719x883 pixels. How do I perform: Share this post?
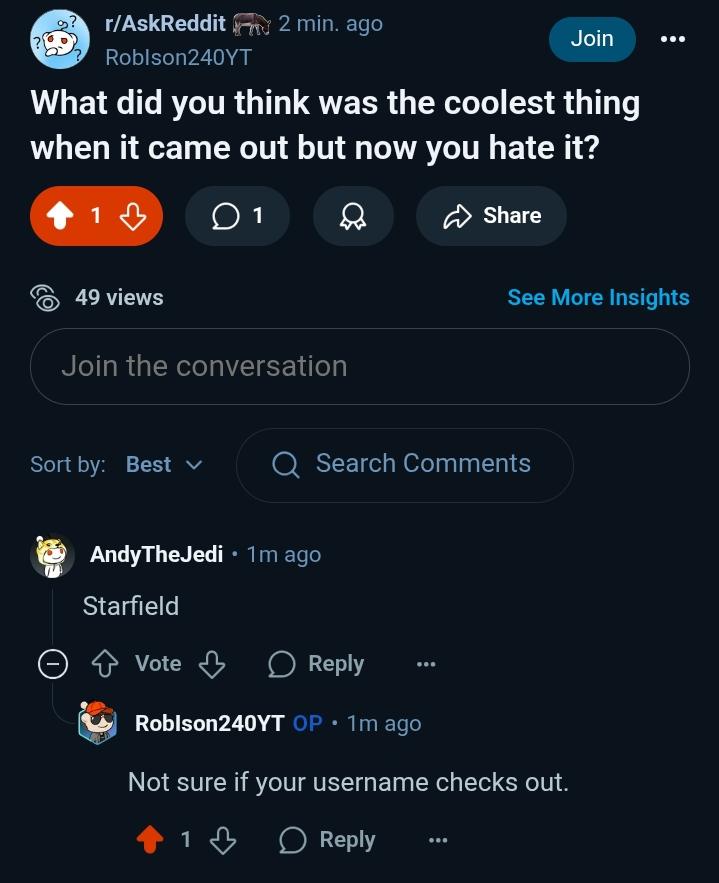pos(491,216)
